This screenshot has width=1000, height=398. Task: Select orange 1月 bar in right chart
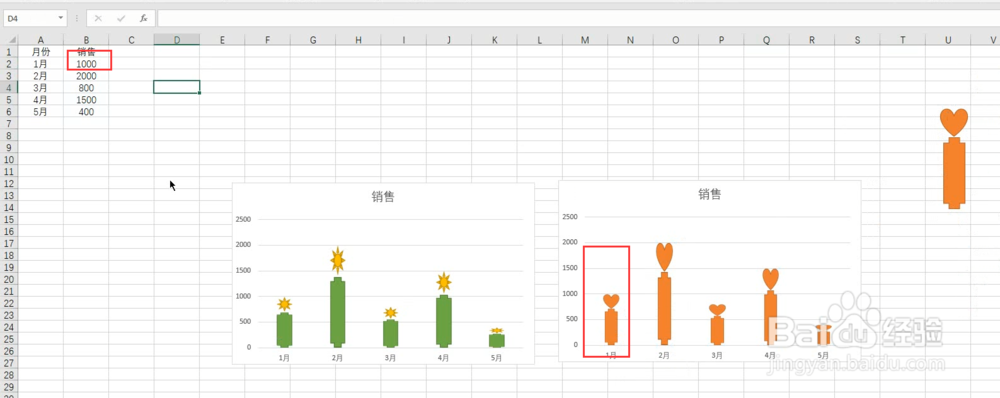tap(611, 327)
